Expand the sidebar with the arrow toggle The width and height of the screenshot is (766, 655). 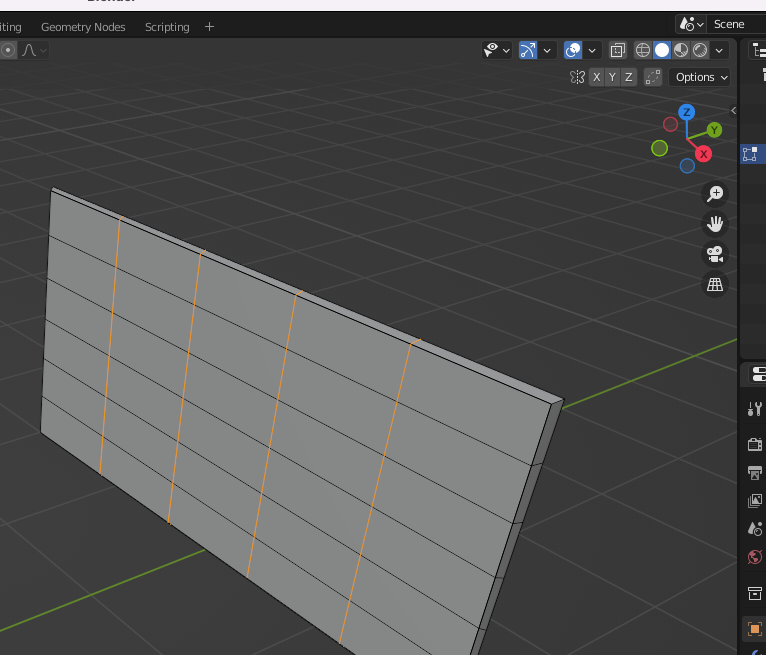click(x=733, y=111)
